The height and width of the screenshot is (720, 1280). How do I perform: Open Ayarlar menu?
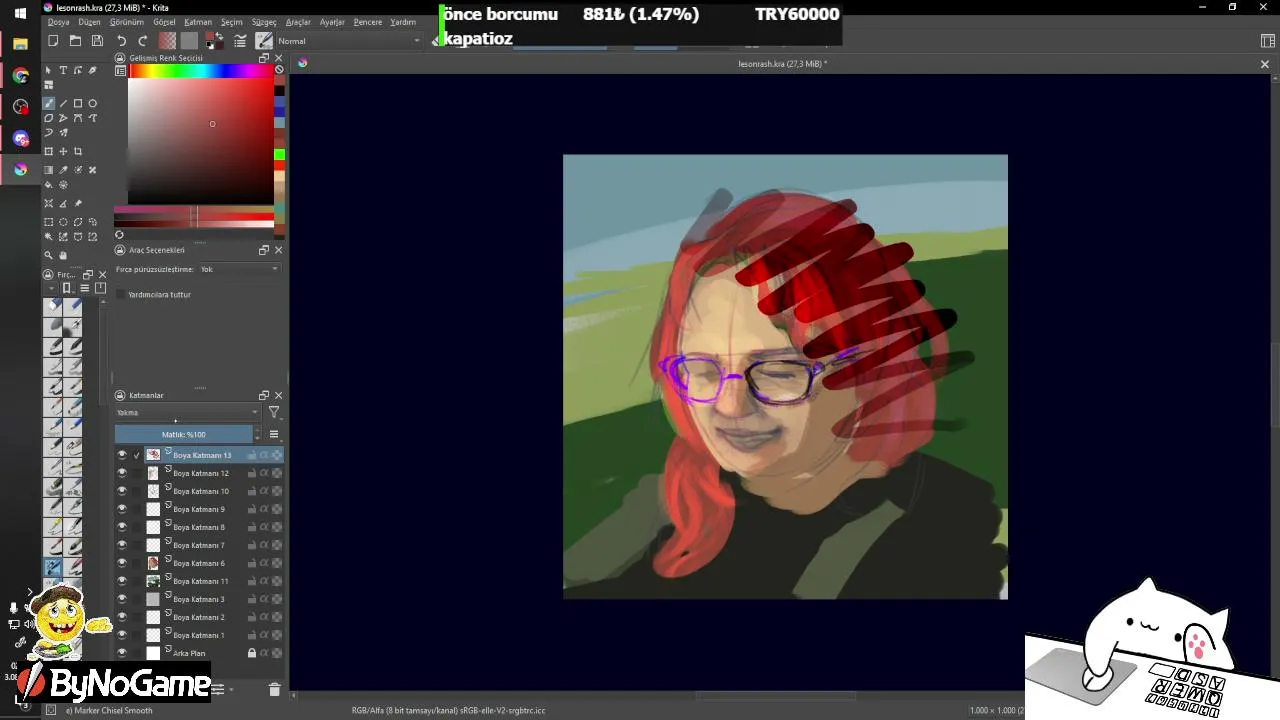point(332,22)
